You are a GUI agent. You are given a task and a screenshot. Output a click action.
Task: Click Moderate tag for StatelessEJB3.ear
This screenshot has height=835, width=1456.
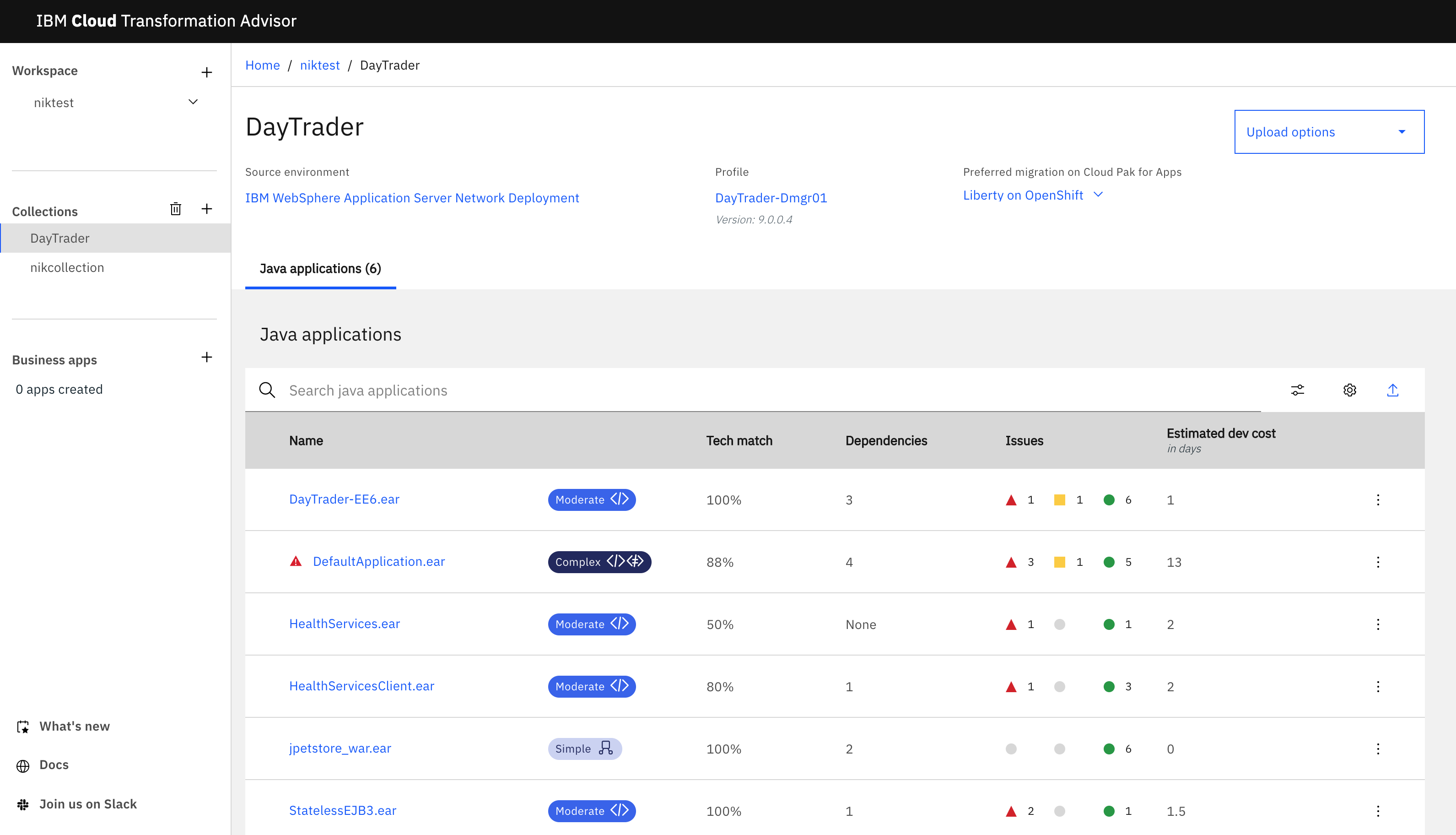592,811
